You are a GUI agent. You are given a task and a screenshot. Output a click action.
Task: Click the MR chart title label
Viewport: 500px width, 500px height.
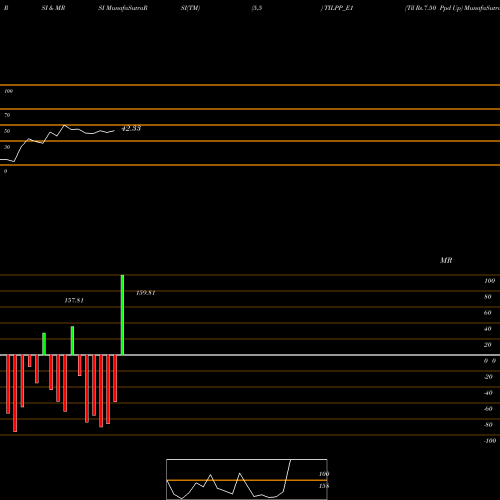click(446, 260)
